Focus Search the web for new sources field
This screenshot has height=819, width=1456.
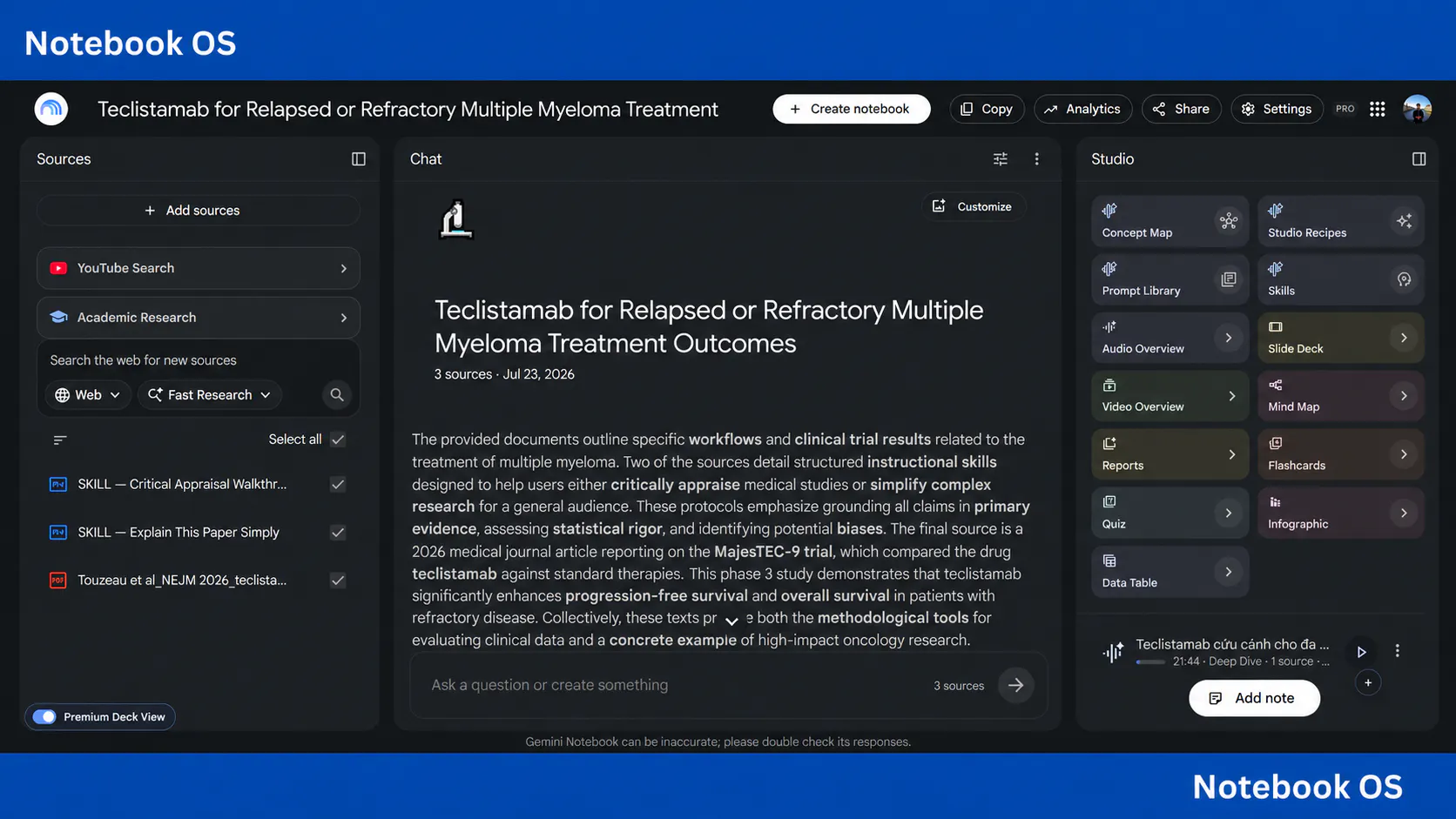(199, 360)
